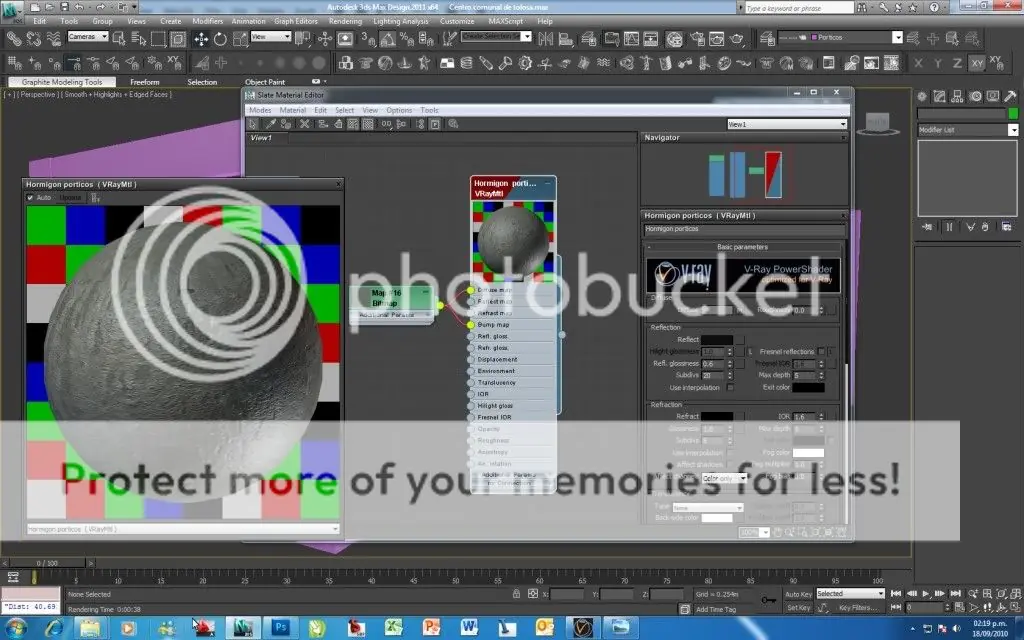Screen dimensions: 1024x640
Task: Click the Fog color swatch
Action: 808,453
